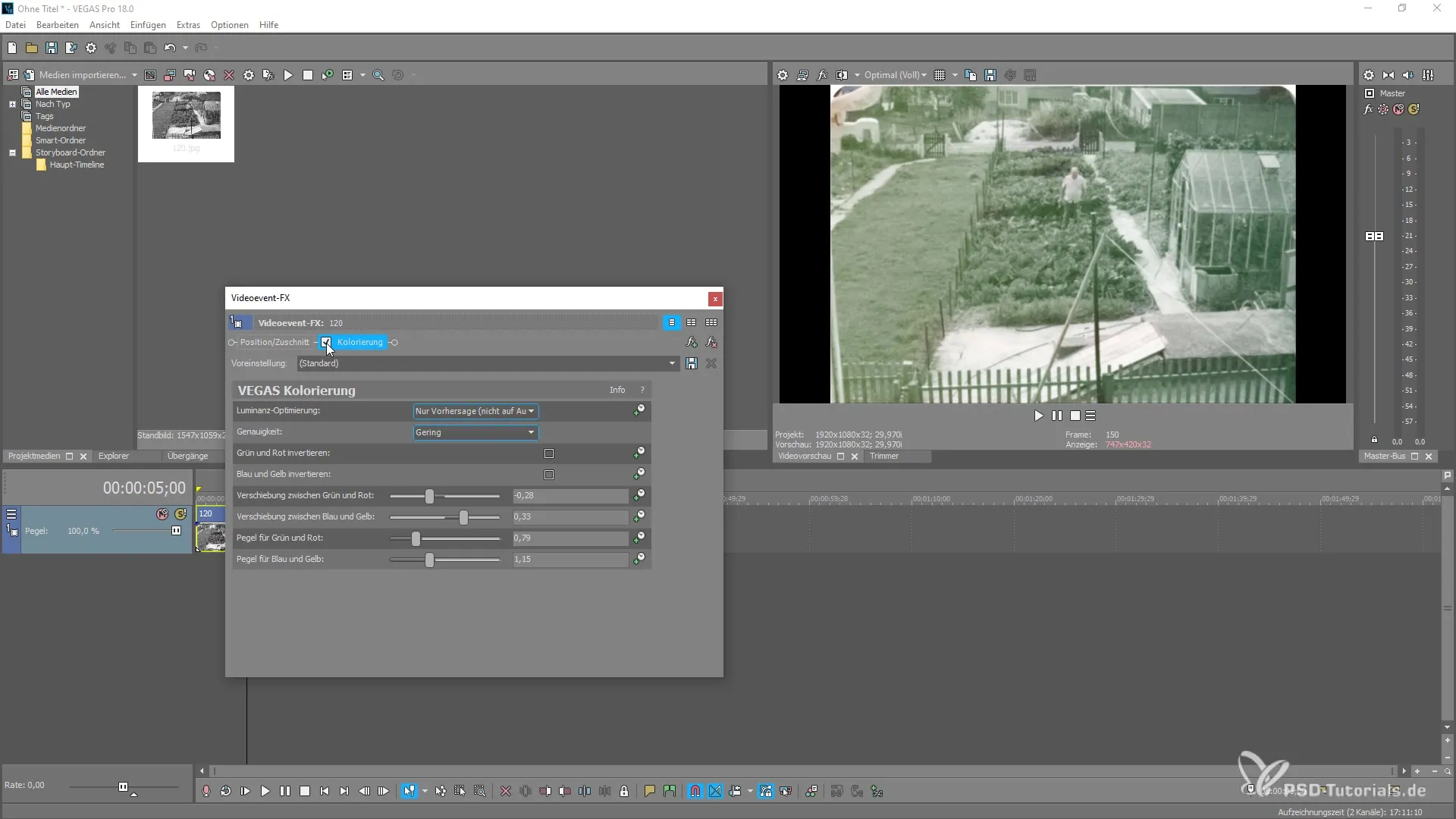Open the Bearbeiten menu
The image size is (1456, 819).
(x=58, y=25)
